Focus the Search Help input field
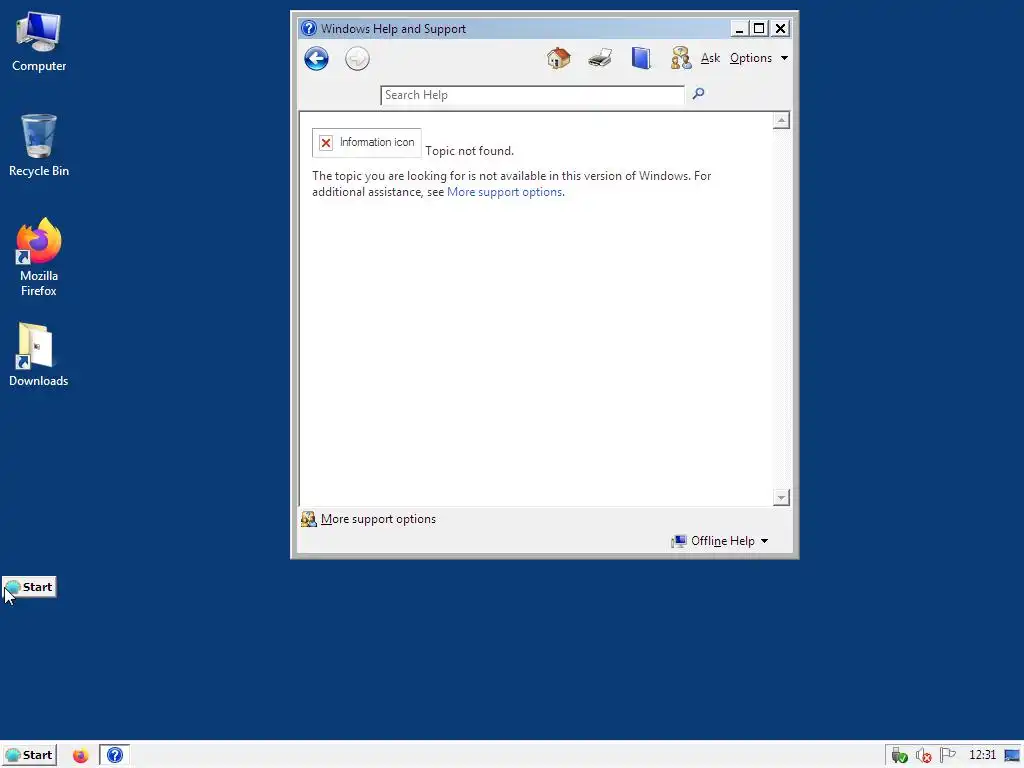This screenshot has height=768, width=1024. 532,95
